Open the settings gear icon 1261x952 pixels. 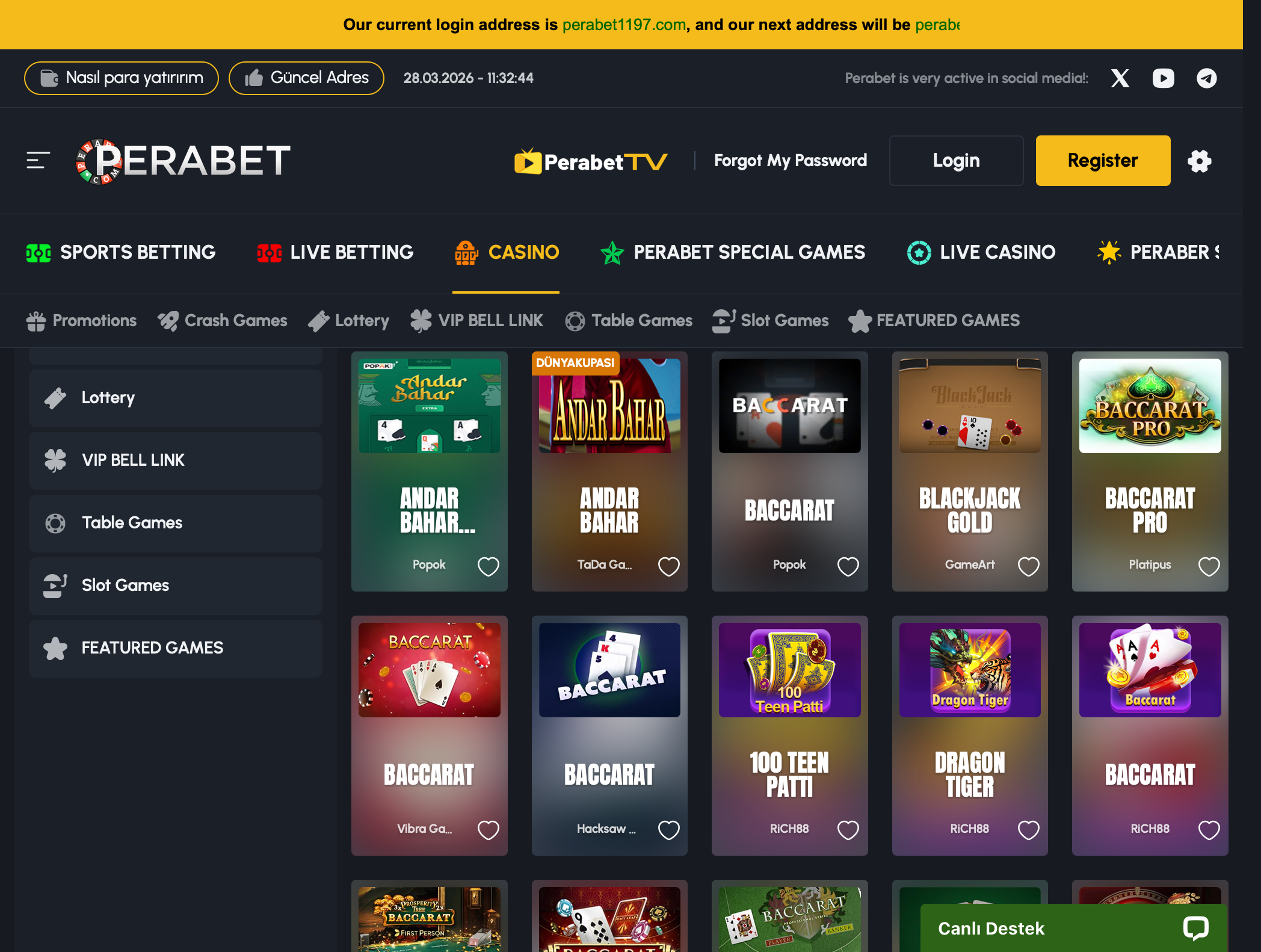[x=1199, y=161]
